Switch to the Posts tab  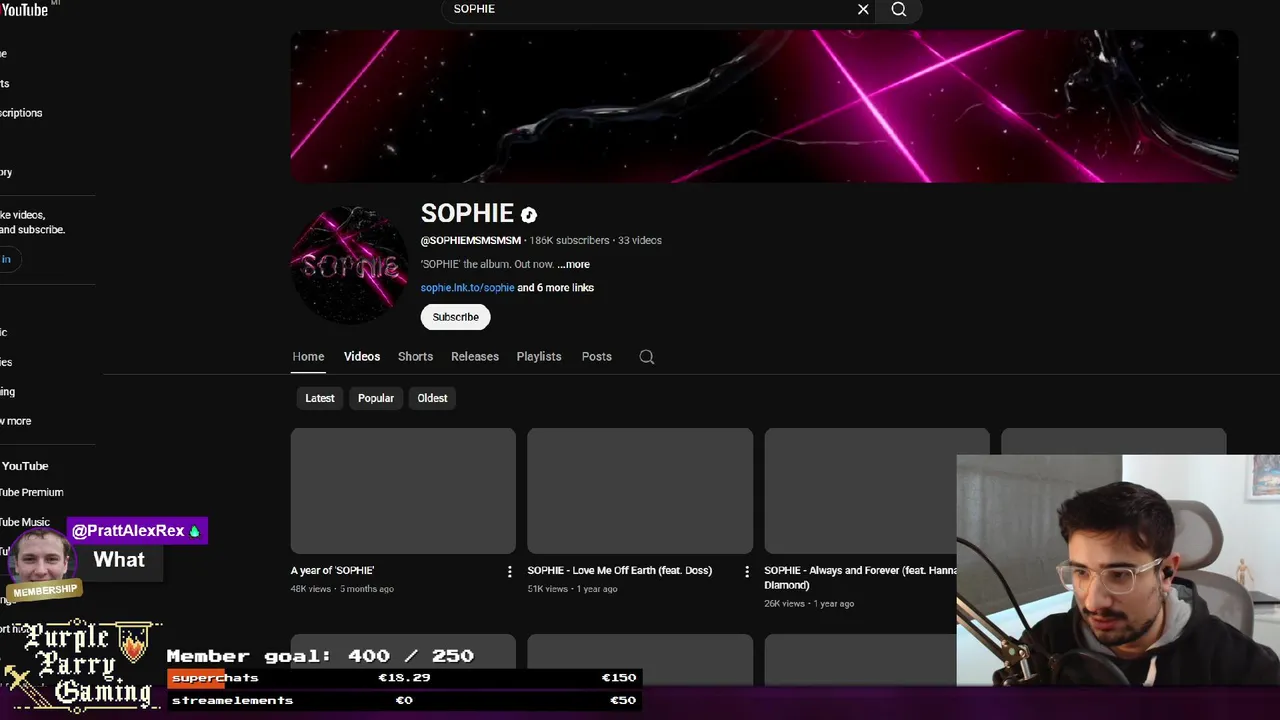tap(597, 356)
